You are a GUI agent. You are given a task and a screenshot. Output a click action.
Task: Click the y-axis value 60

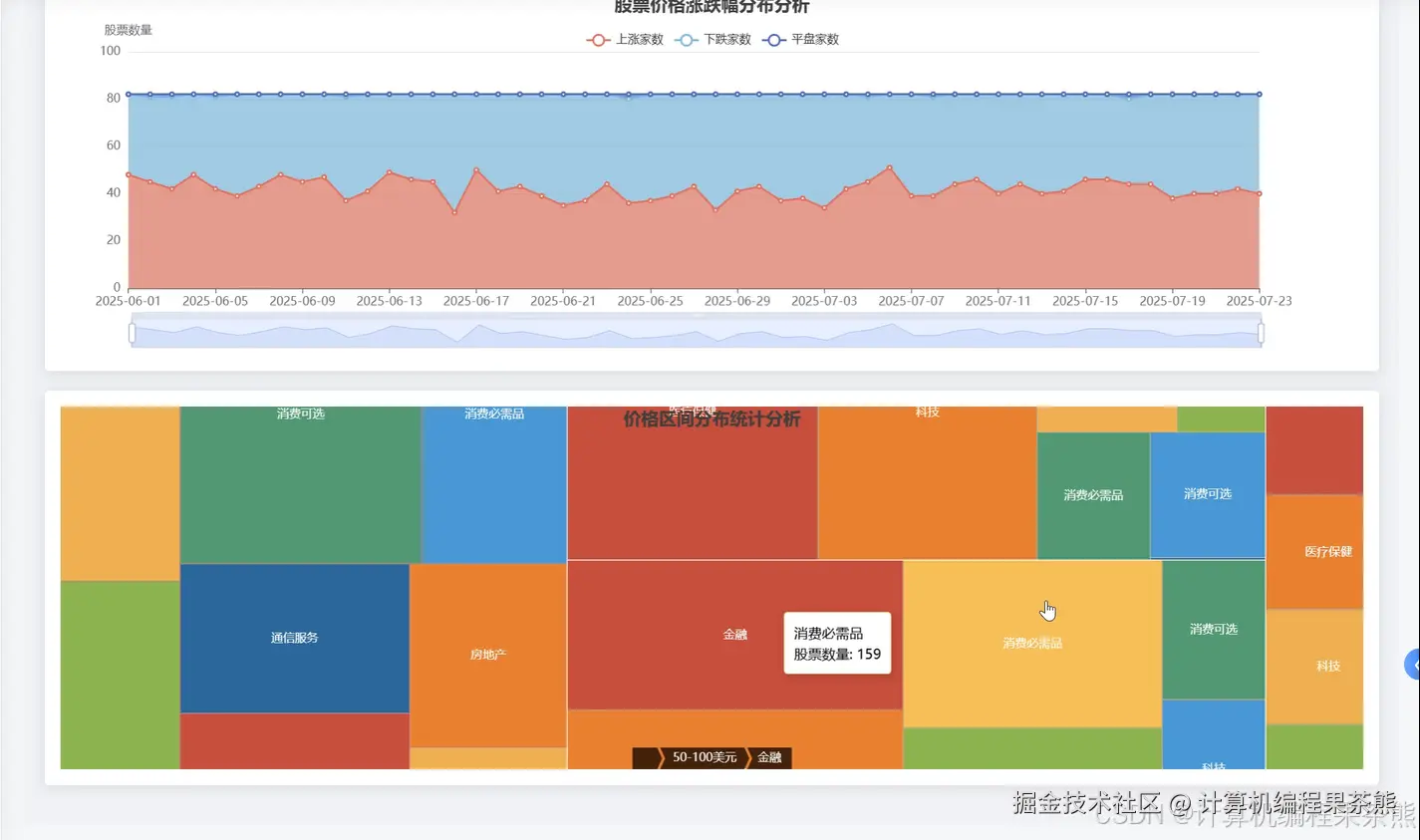(114, 145)
